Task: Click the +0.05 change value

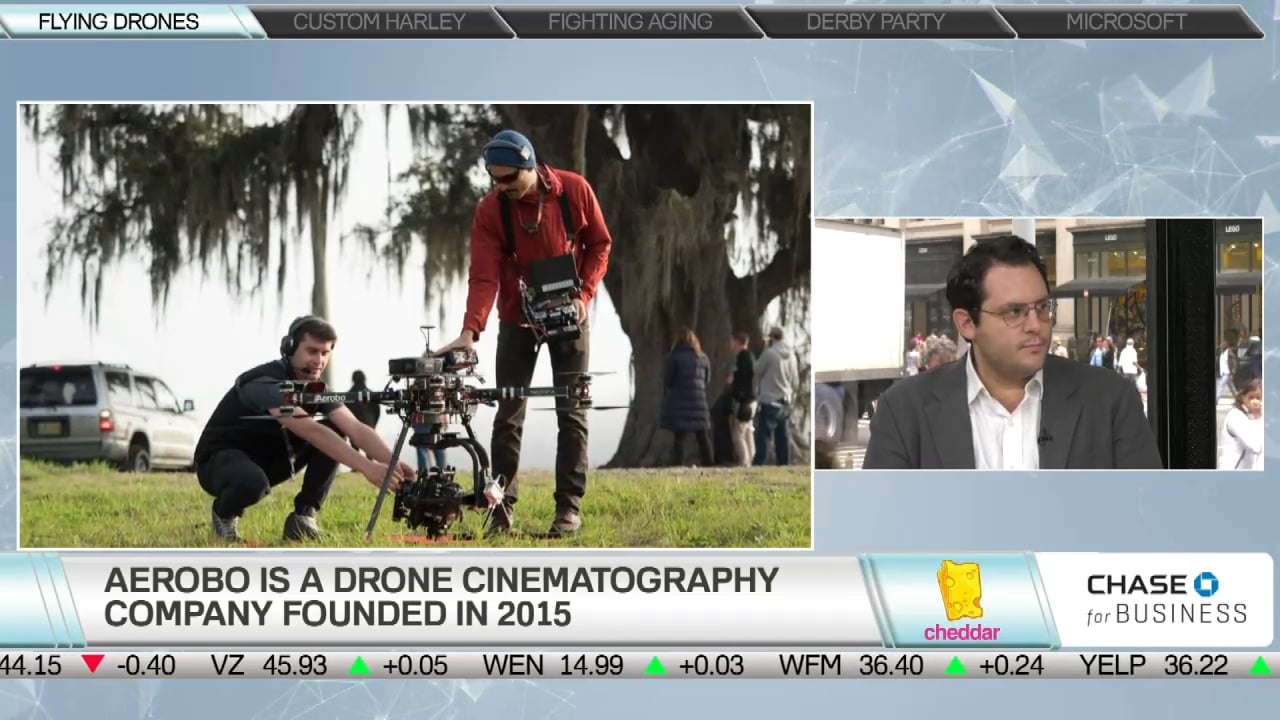Action: tap(416, 665)
